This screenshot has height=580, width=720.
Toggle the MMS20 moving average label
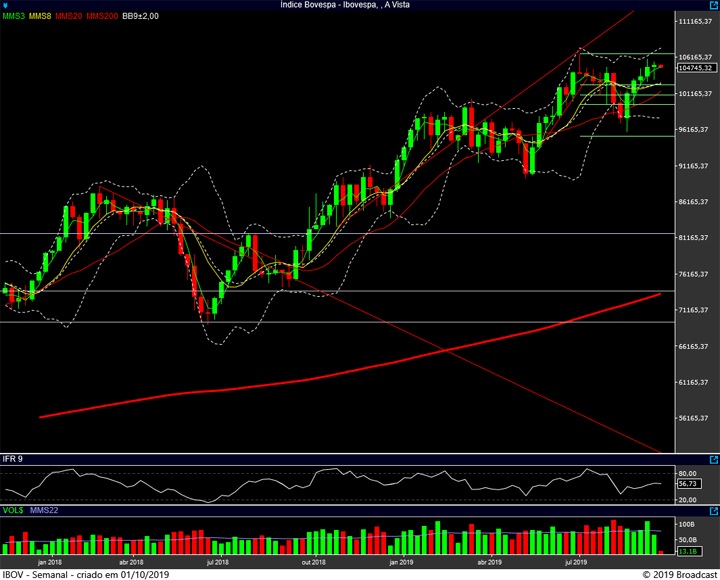[69, 17]
